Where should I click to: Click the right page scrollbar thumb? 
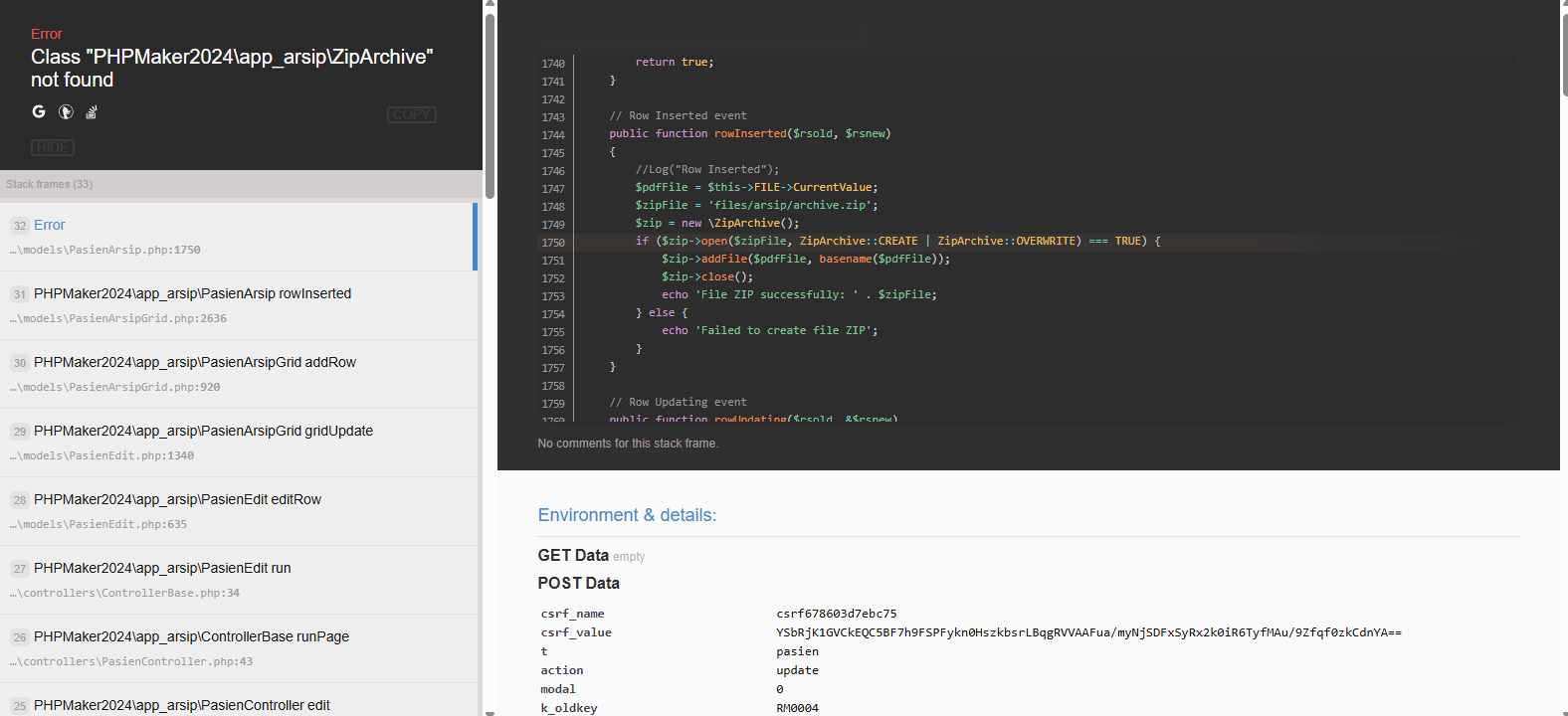1565,55
